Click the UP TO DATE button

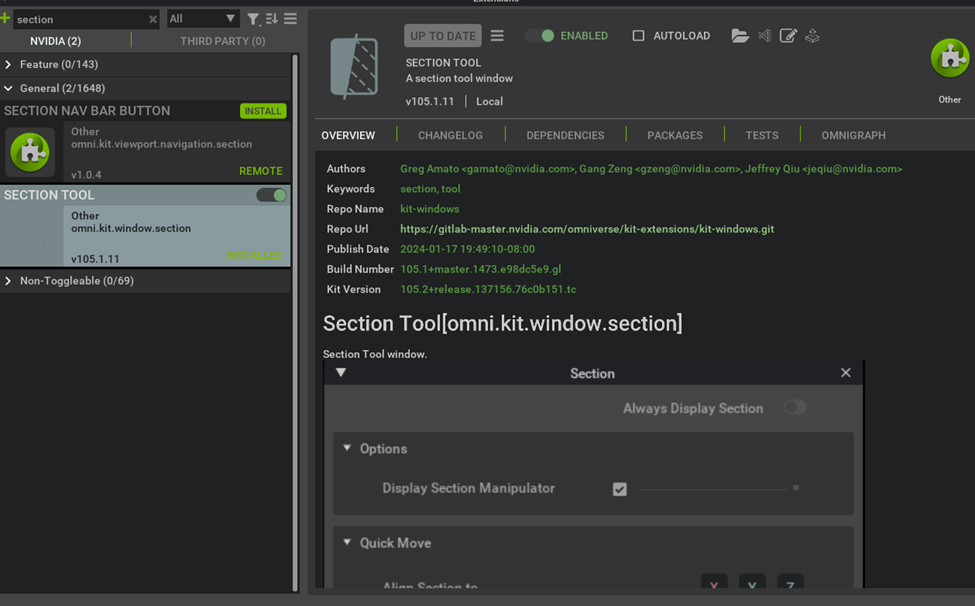click(x=443, y=36)
